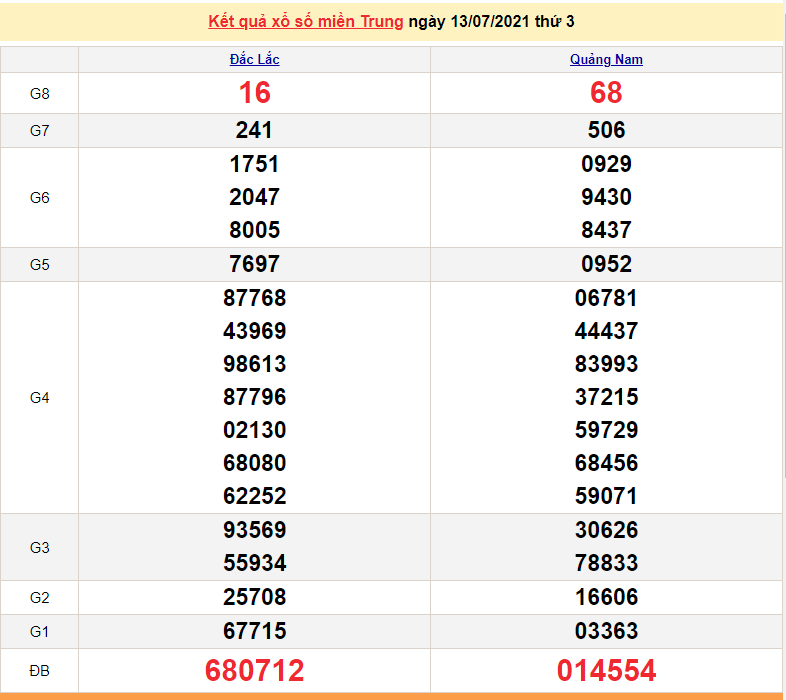Select the G6 number 2047
The width and height of the screenshot is (786, 700).
(x=254, y=197)
